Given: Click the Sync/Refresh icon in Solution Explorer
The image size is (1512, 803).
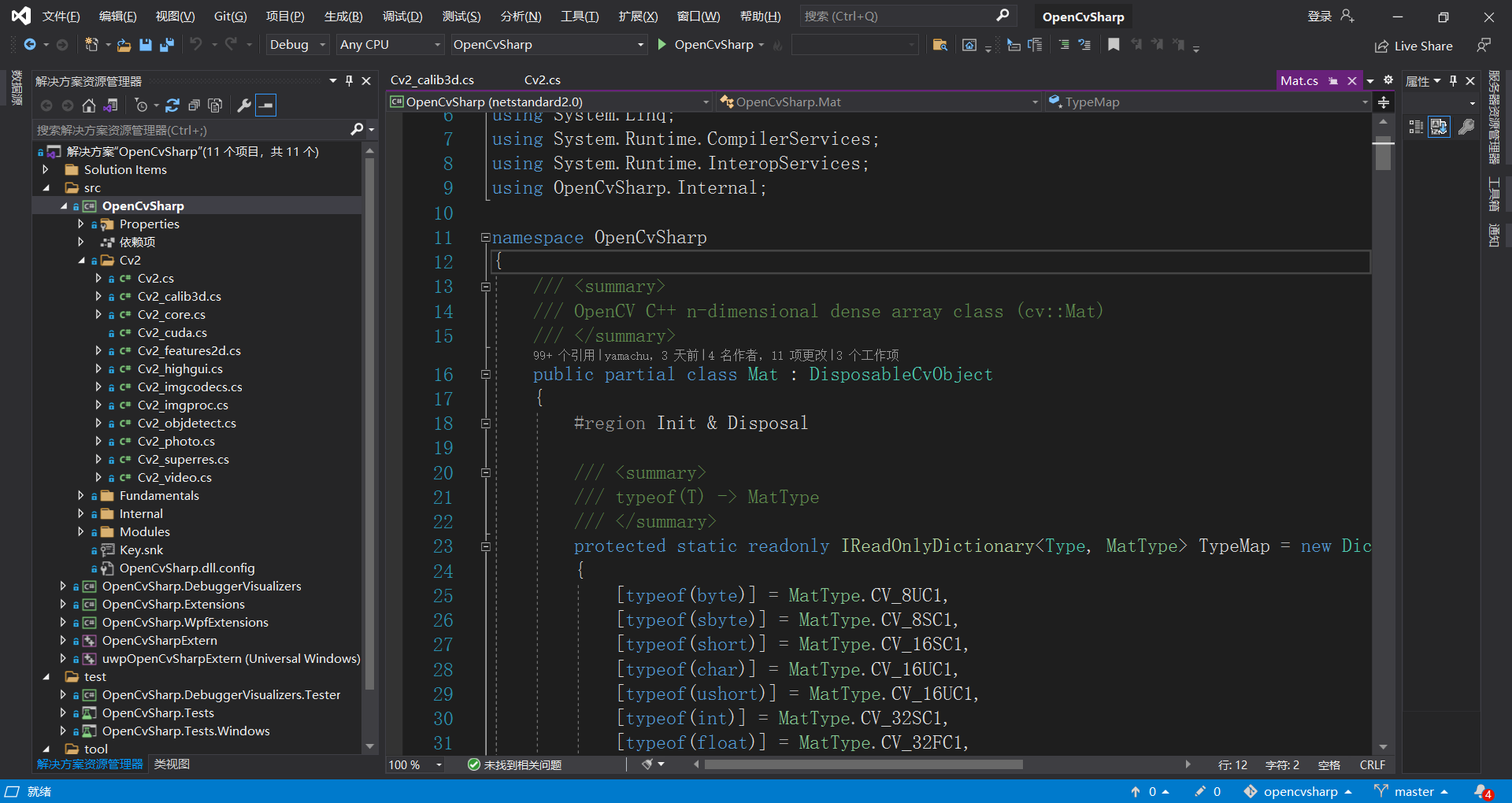Looking at the screenshot, I should [172, 105].
